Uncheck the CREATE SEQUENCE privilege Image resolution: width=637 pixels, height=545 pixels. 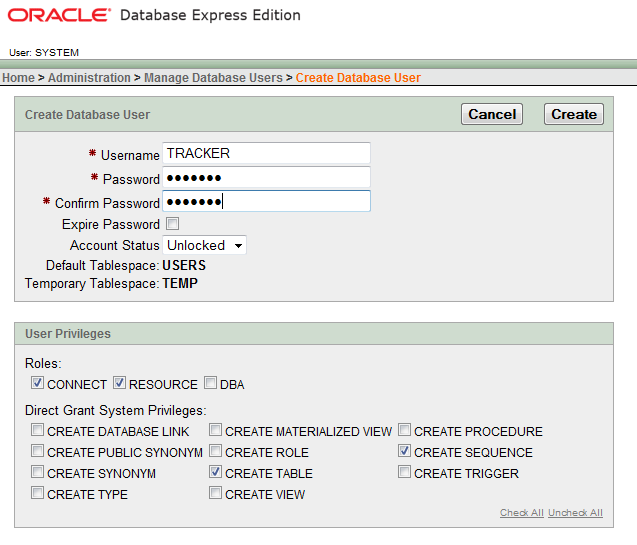click(x=405, y=452)
